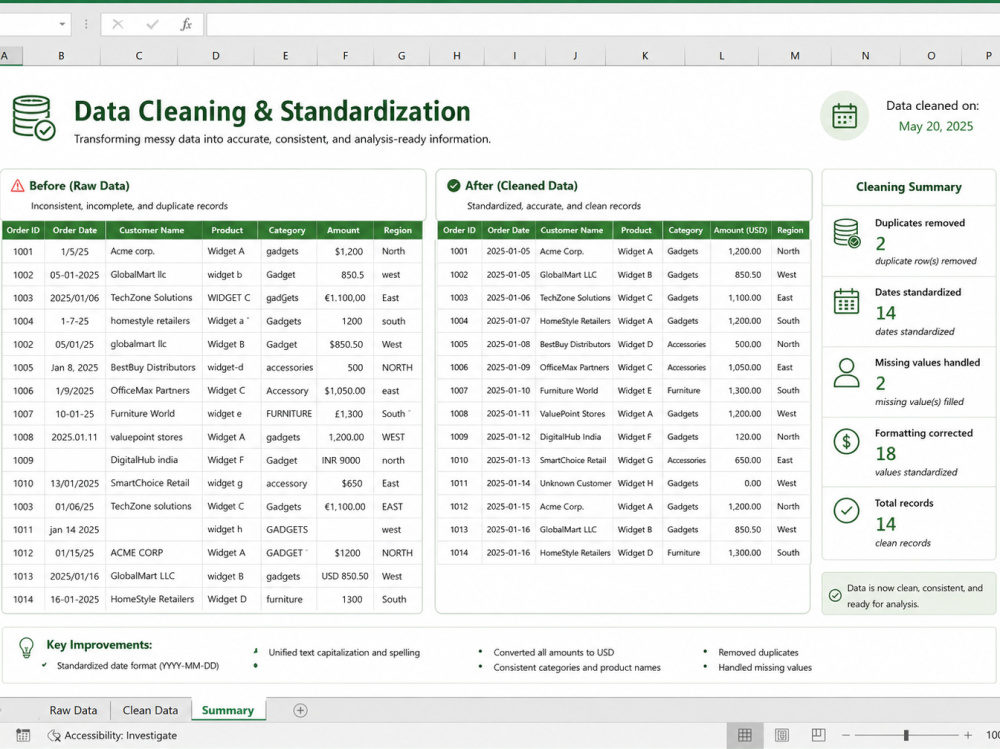Screen dimensions: 1000x749
Task: Click the formula bar options dots
Action: pyautogui.click(x=86, y=24)
